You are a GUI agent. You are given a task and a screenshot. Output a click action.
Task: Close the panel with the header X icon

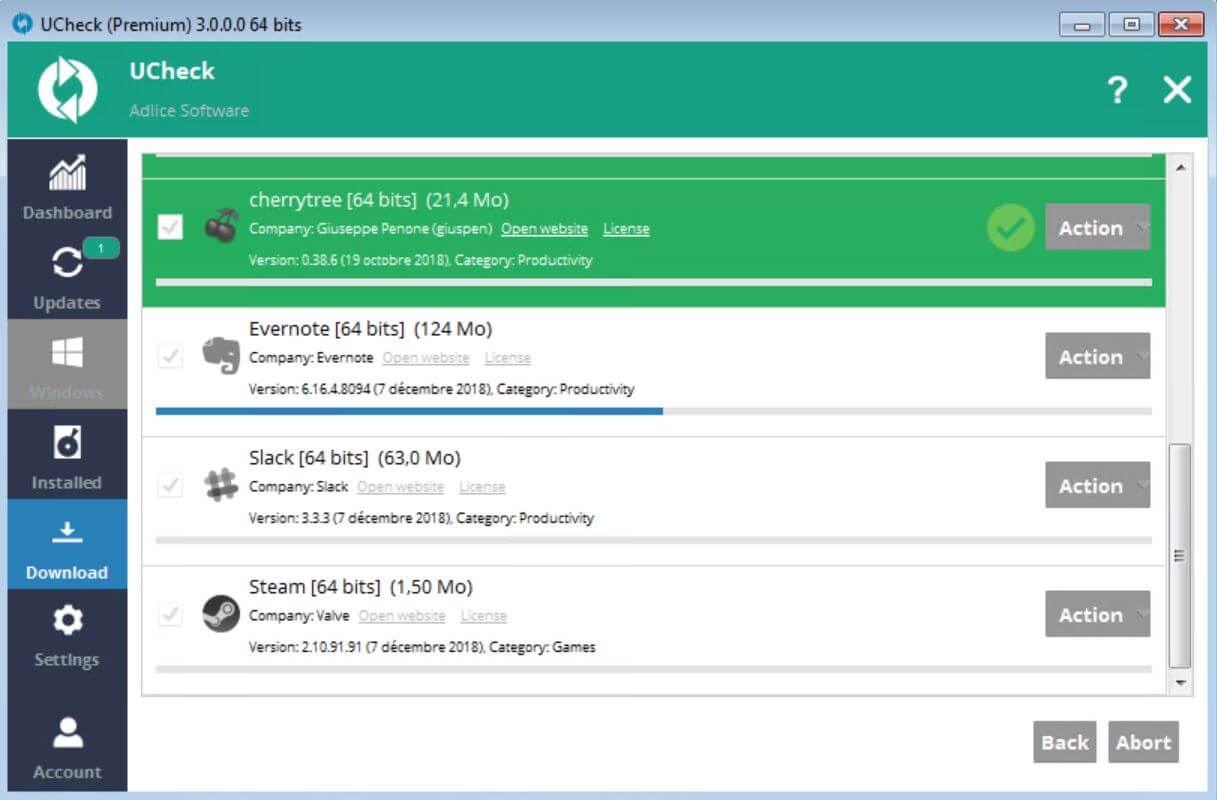pyautogui.click(x=1177, y=91)
